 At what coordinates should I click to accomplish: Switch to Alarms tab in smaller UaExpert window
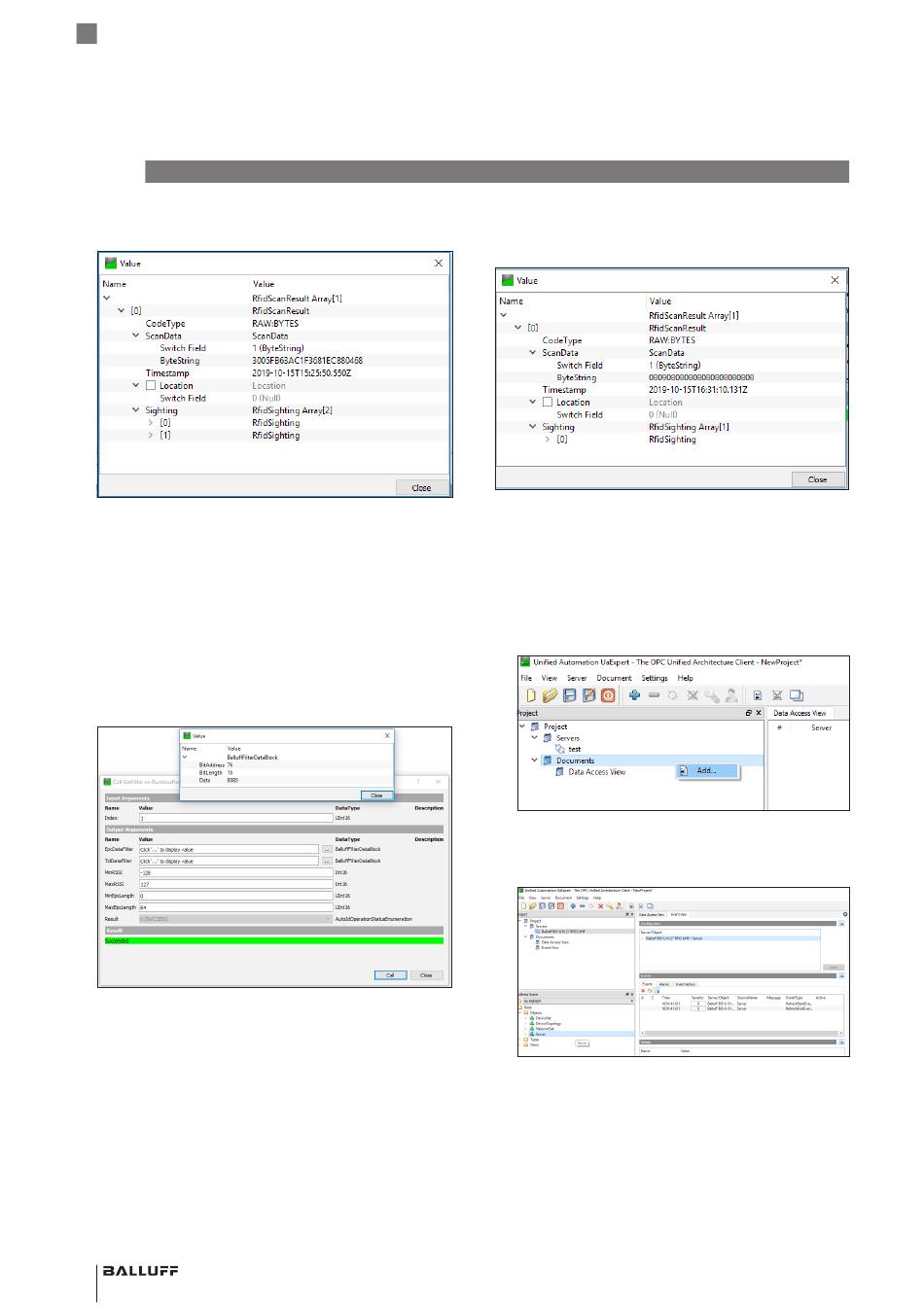tap(664, 984)
